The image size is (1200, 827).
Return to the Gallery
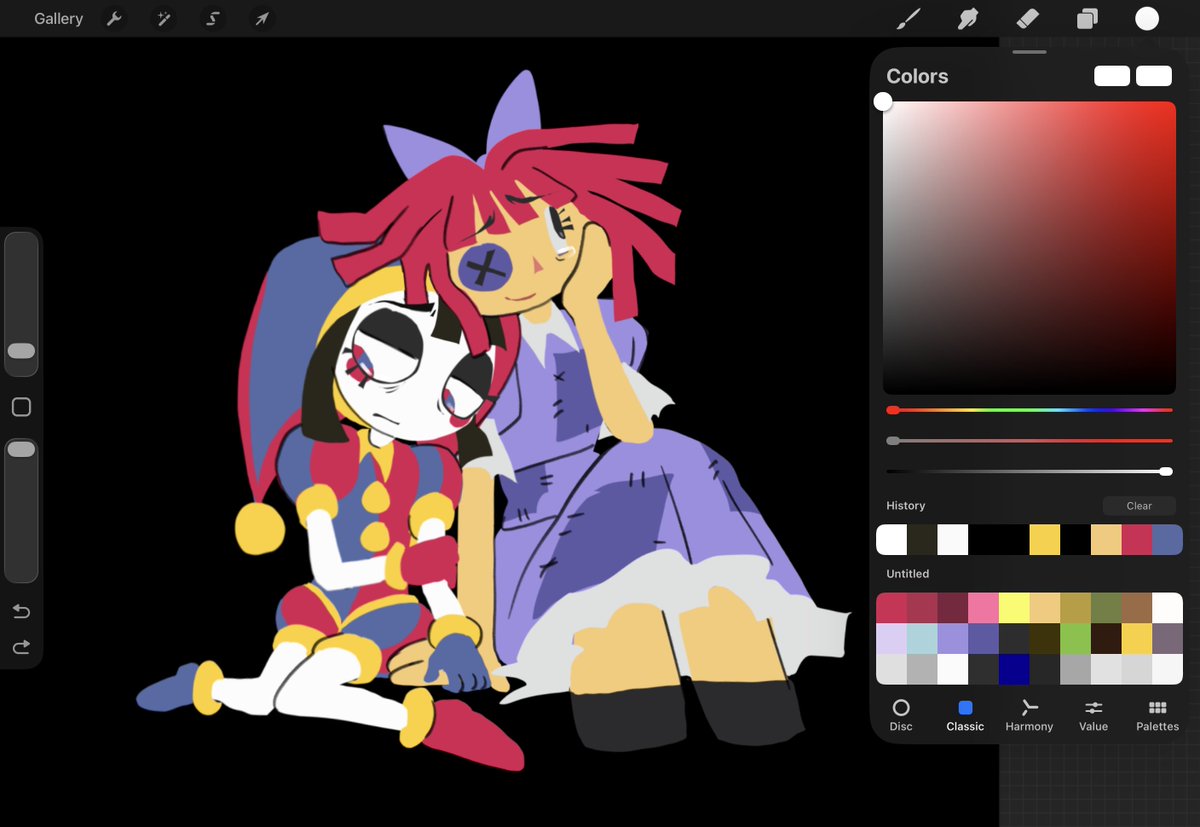coord(58,19)
